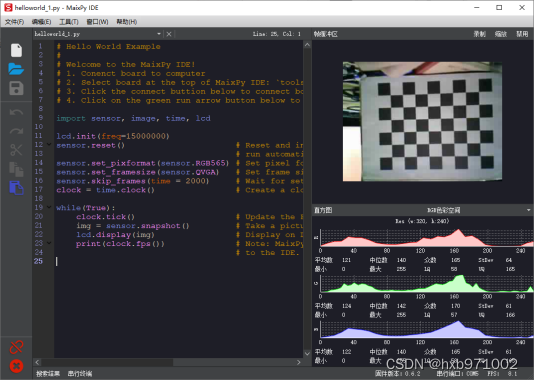The image size is (534, 380).
Task: Click the red stop/run button at the bottom left
Action: (x=16, y=366)
